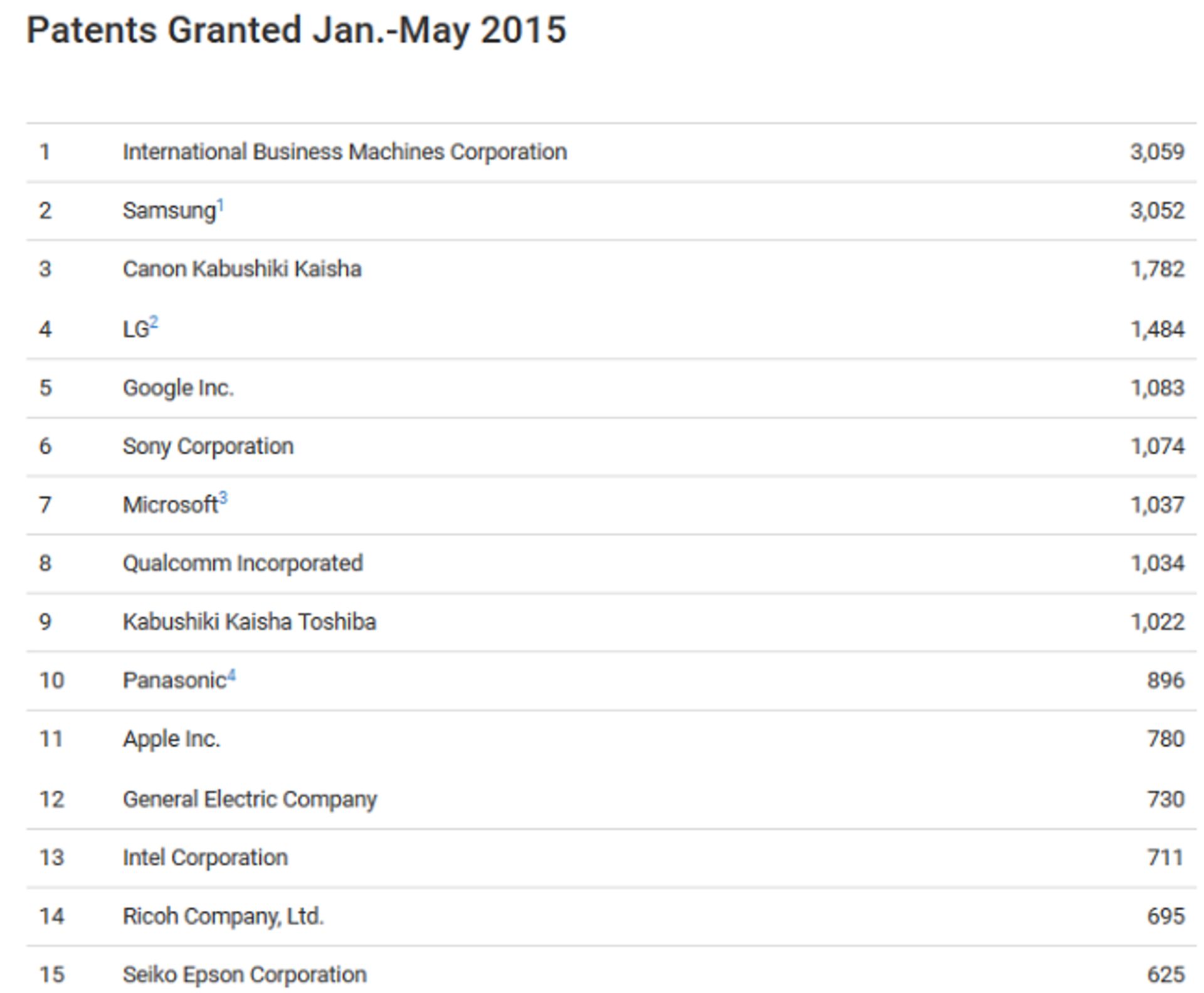
Task: Select the Google Inc. row
Action: pos(178,388)
